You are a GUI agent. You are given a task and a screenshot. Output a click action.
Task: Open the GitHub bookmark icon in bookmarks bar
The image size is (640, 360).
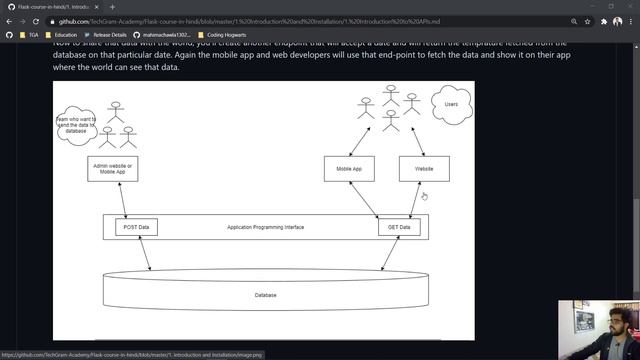(9, 35)
